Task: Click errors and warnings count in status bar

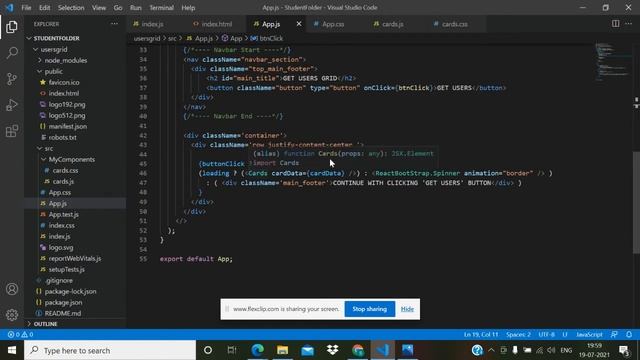Action: 20,334
